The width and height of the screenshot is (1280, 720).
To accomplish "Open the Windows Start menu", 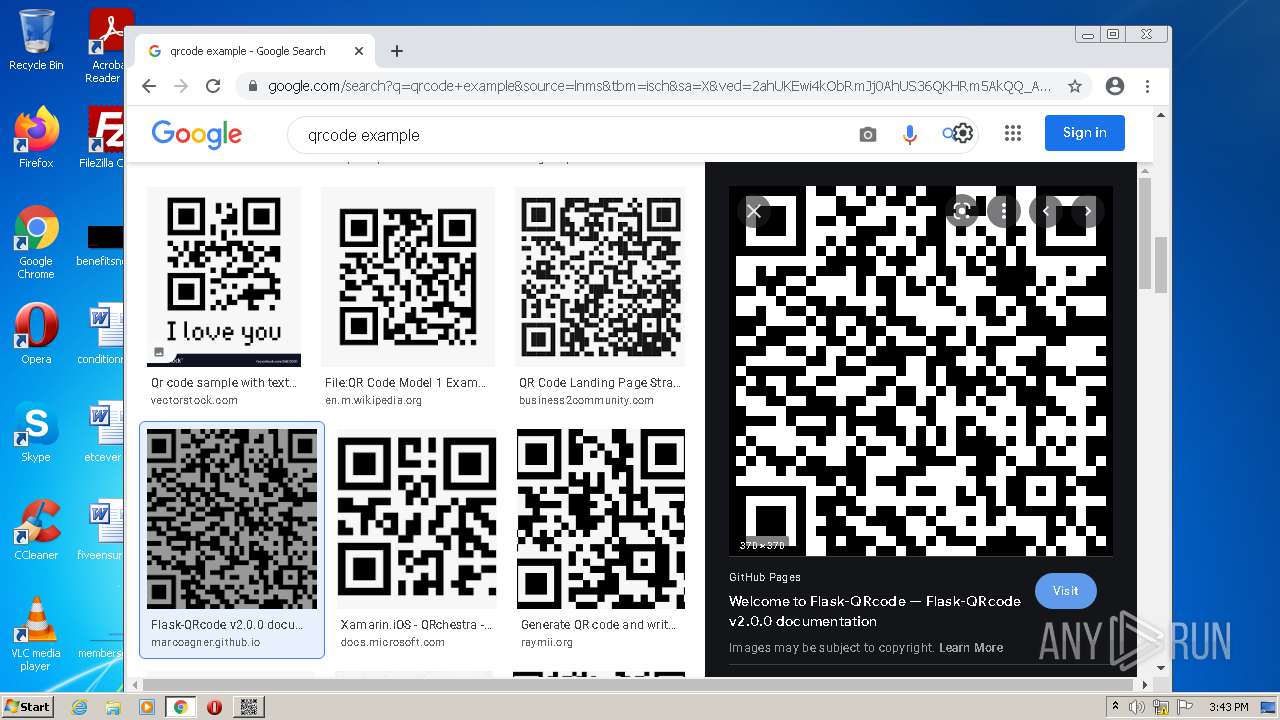I will point(27,707).
